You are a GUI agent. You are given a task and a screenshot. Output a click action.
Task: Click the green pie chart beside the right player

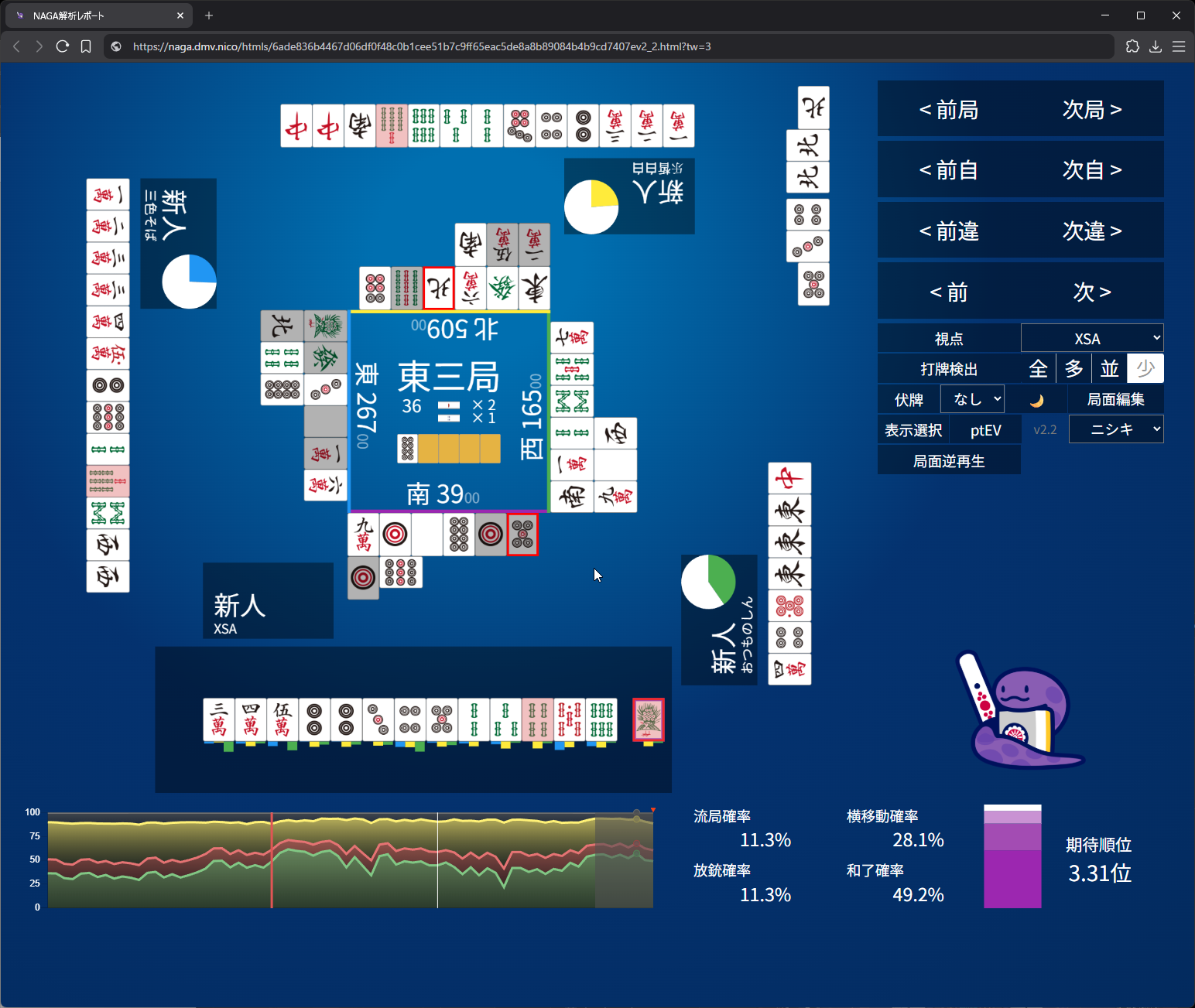coord(708,582)
